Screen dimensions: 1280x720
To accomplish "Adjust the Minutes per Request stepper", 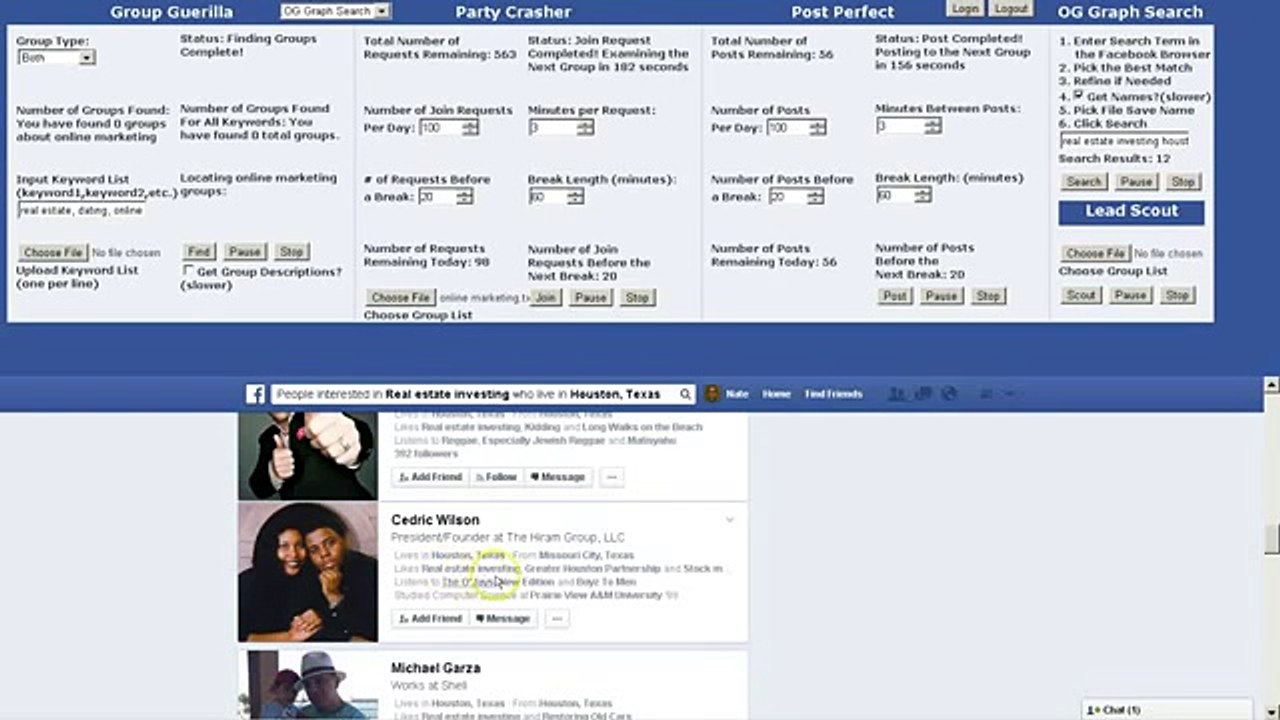I will [585, 127].
